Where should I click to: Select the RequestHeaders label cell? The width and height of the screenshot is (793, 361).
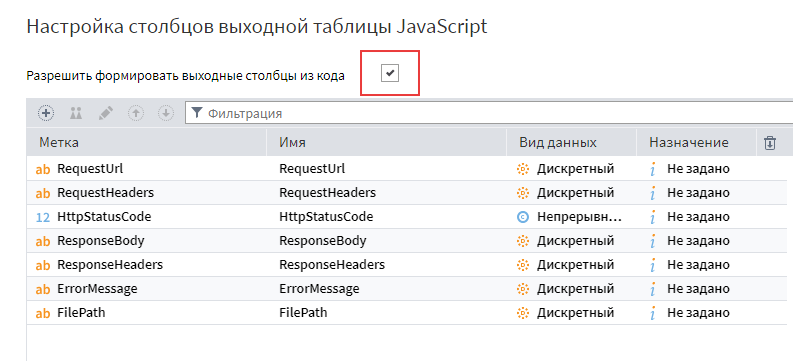pos(147,193)
